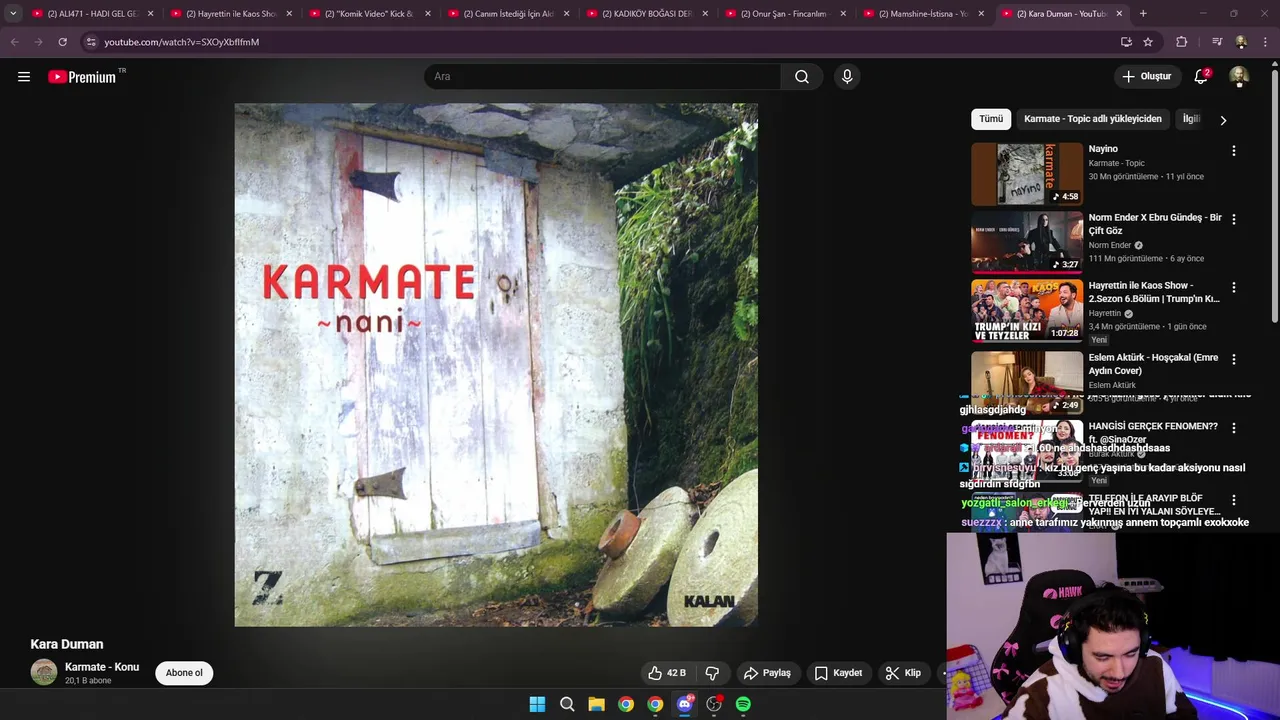
Task: Open the Karmate - Konu channel link
Action: coord(102,667)
